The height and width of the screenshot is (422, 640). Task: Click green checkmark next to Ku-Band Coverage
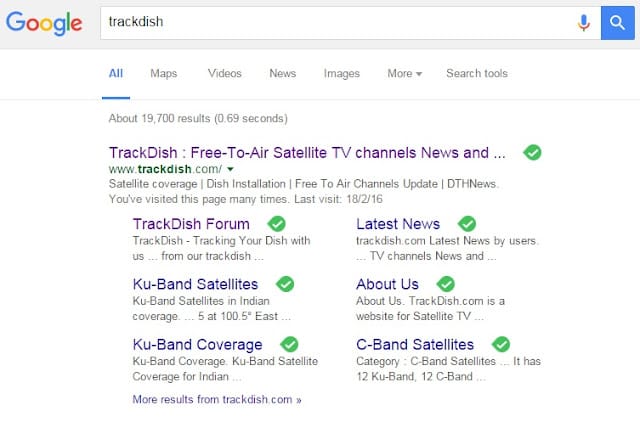[x=290, y=344]
